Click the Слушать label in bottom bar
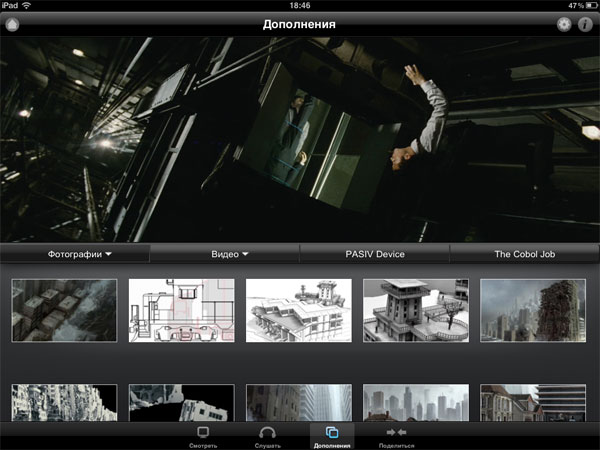Screen dimensions: 600x450 point(267,446)
